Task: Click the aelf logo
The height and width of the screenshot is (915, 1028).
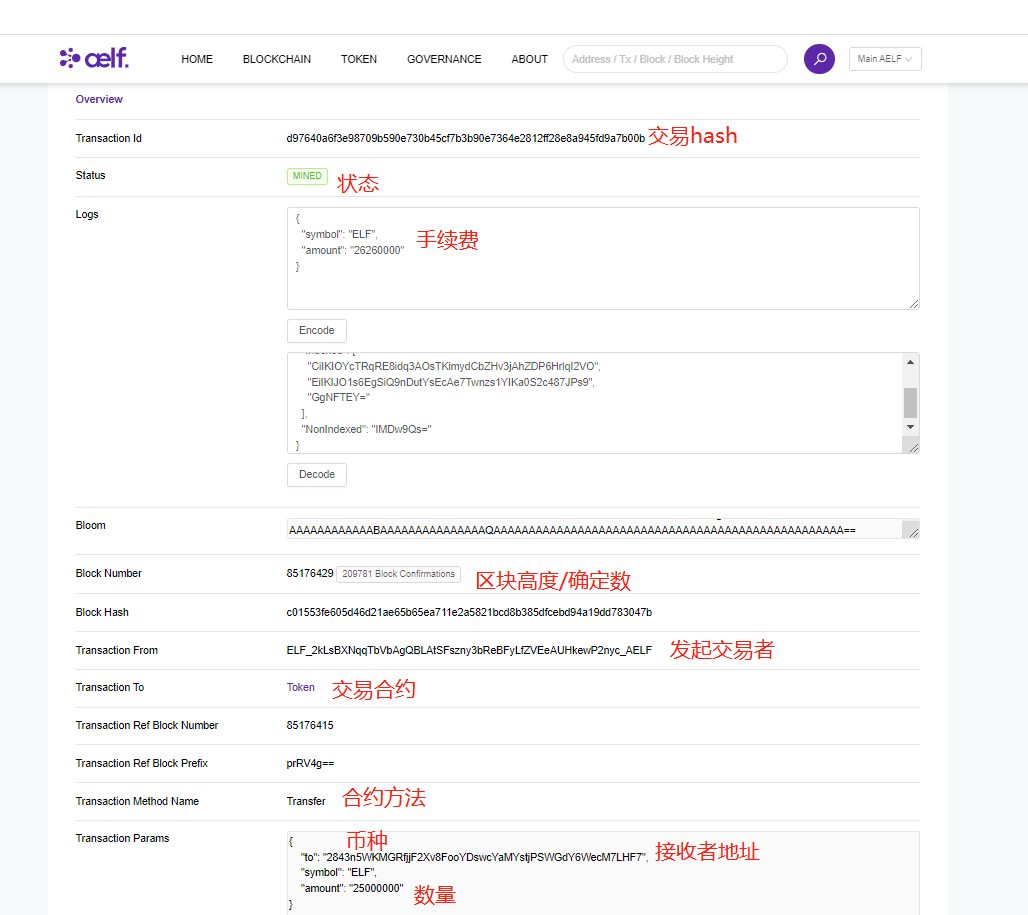Action: coord(94,58)
